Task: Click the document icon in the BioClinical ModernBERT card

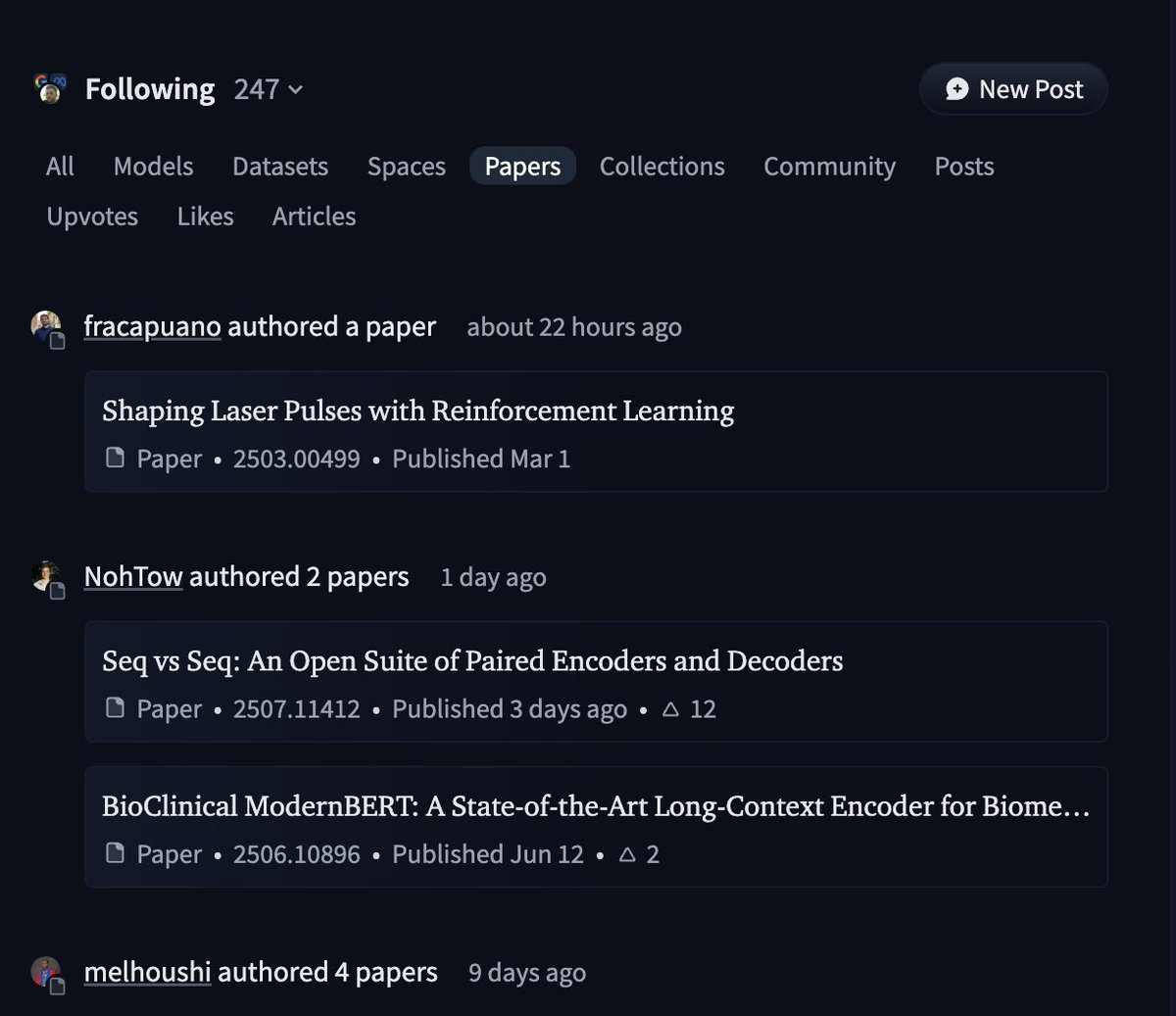Action: [115, 853]
